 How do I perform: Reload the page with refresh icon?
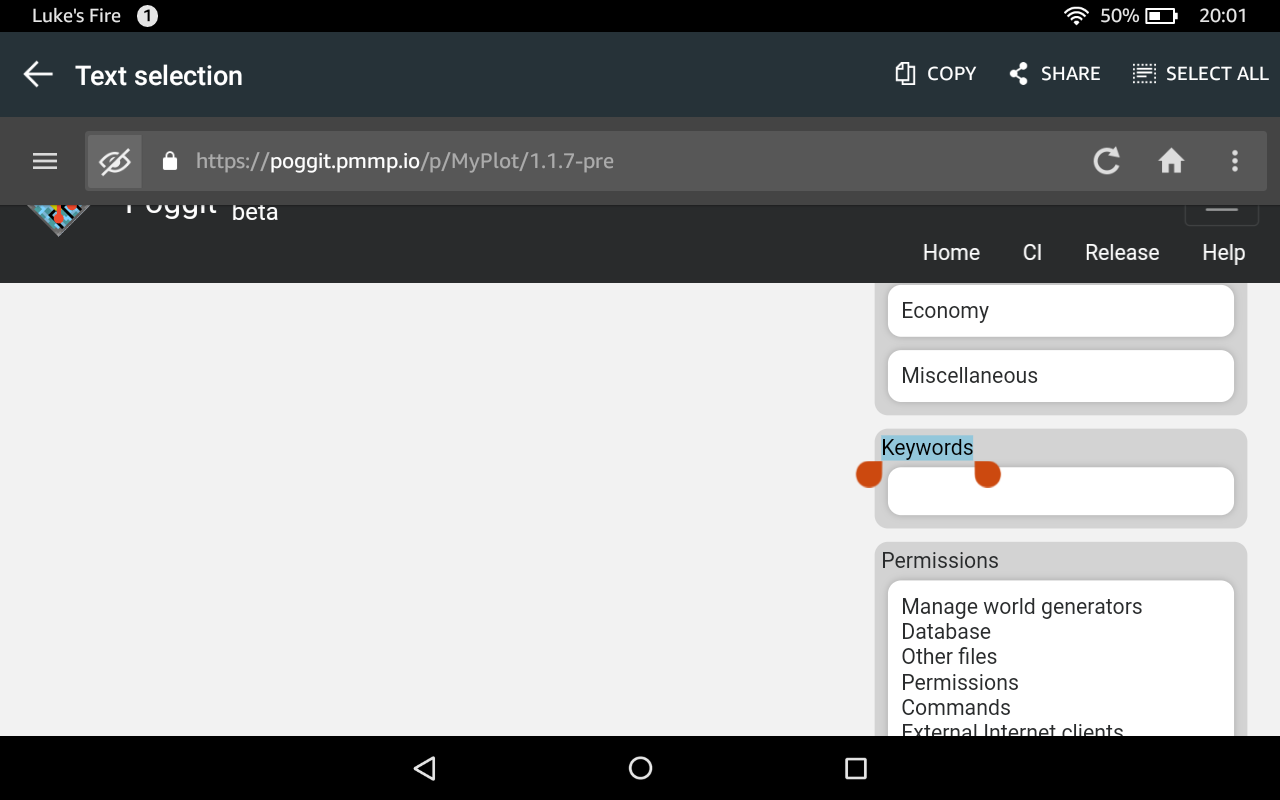click(1106, 161)
